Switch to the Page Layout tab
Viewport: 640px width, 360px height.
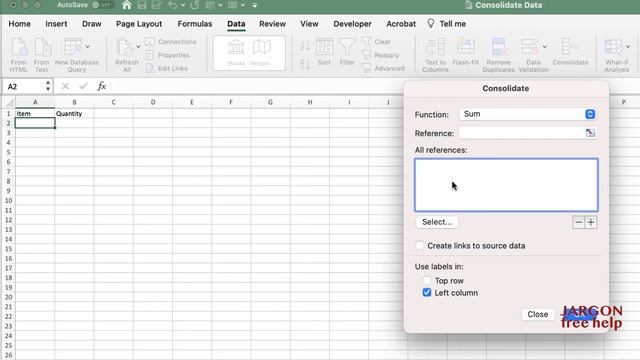point(139,24)
